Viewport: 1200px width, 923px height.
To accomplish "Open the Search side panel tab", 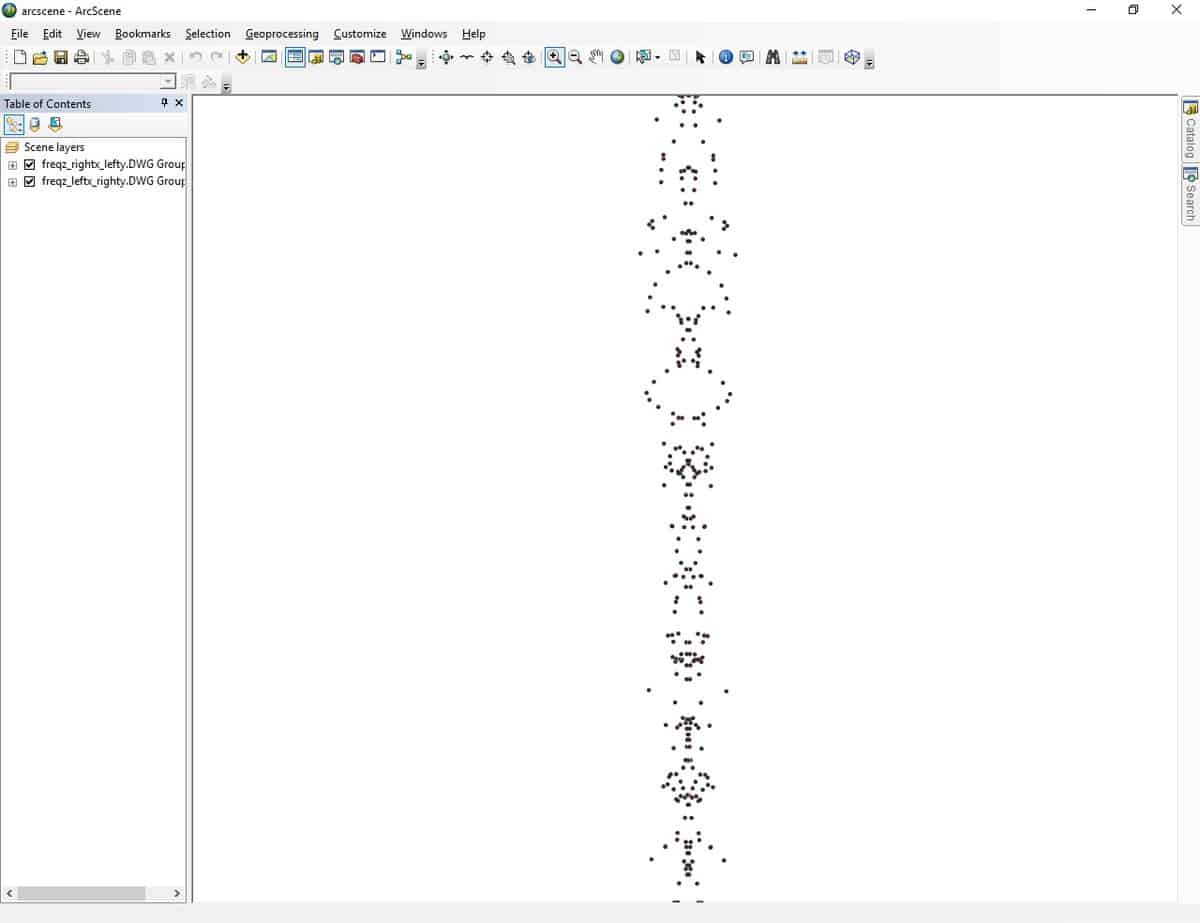I will [1190, 195].
